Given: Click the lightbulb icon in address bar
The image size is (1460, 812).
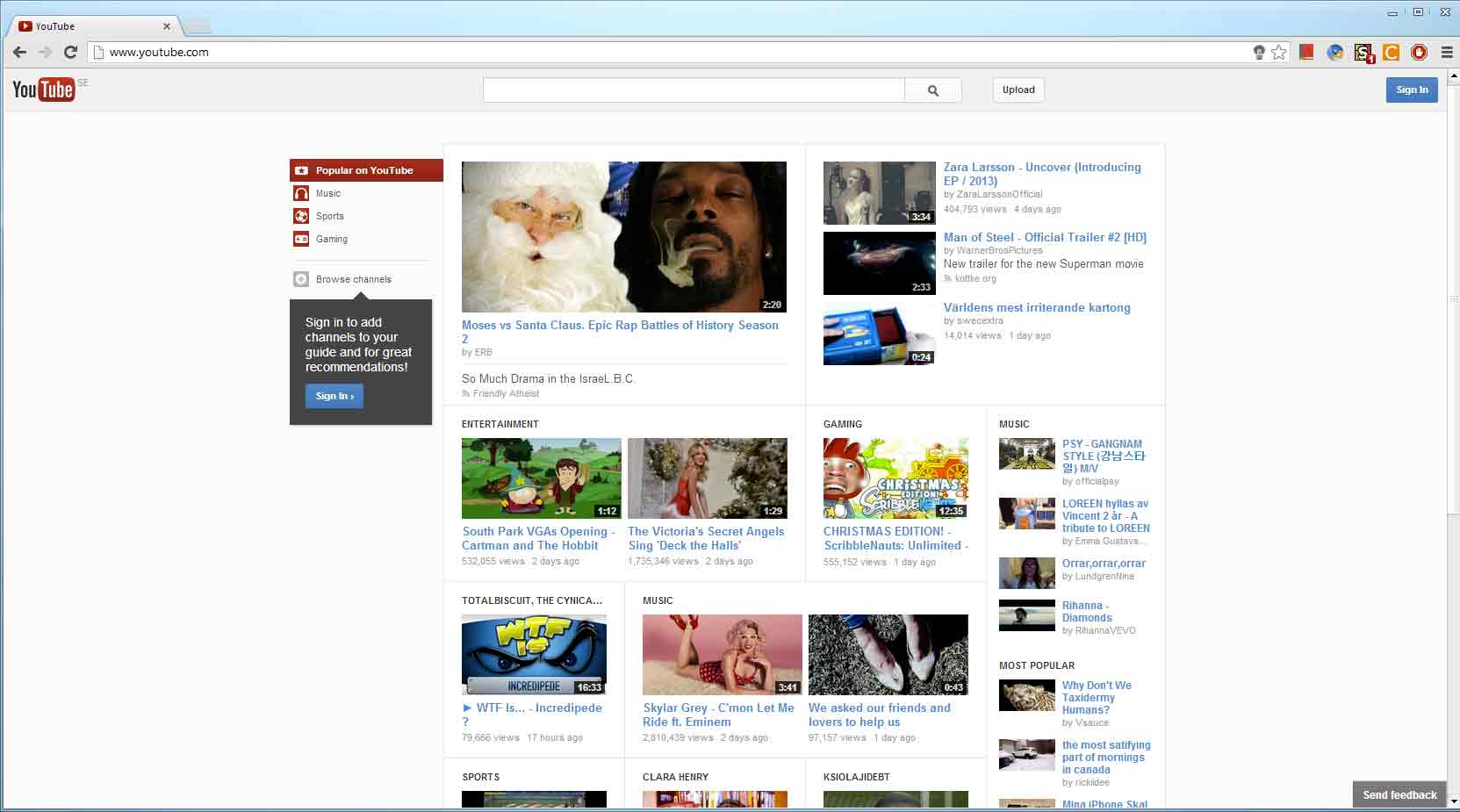Looking at the screenshot, I should coord(1259,53).
